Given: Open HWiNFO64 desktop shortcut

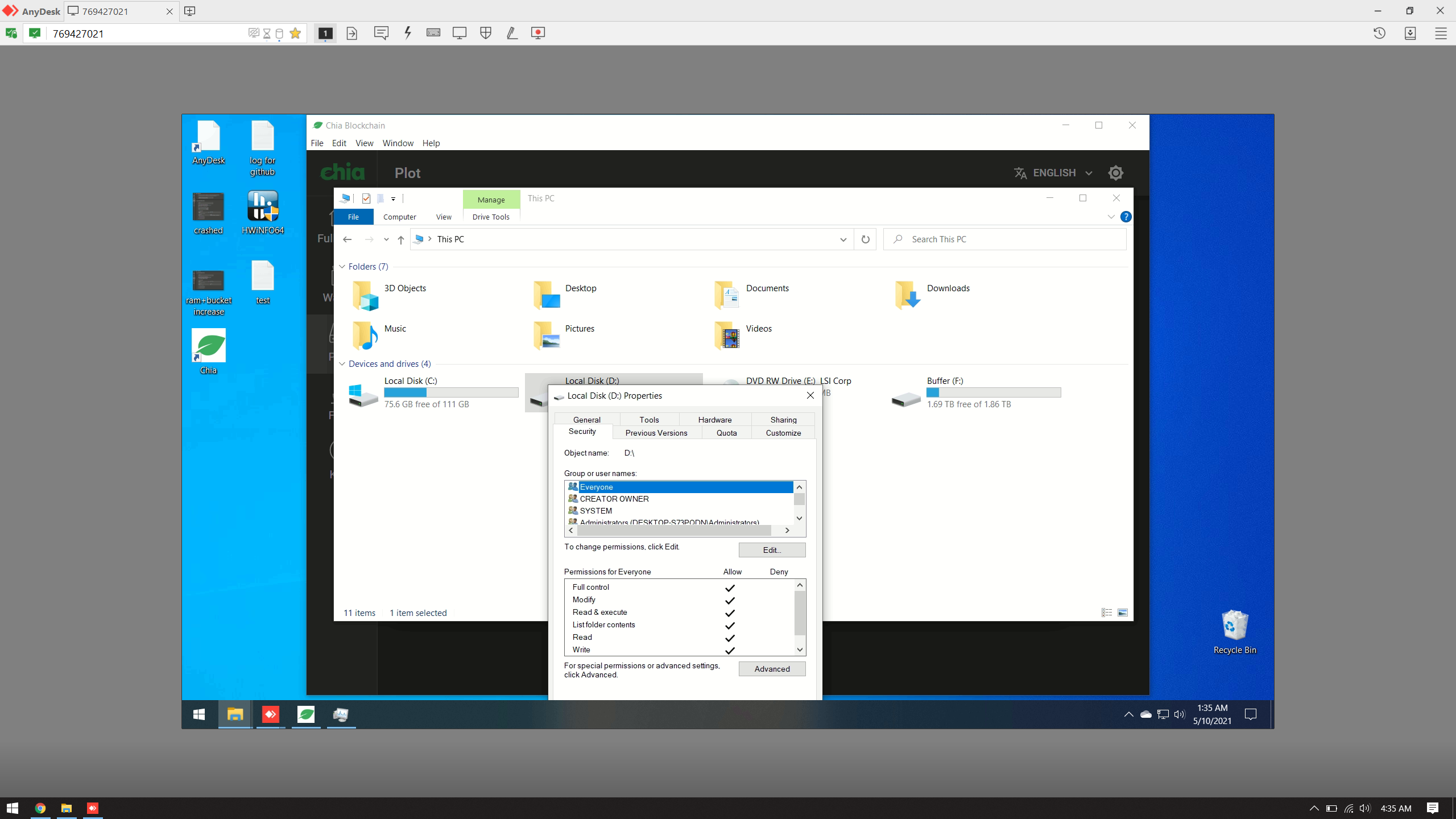Looking at the screenshot, I should tap(262, 213).
